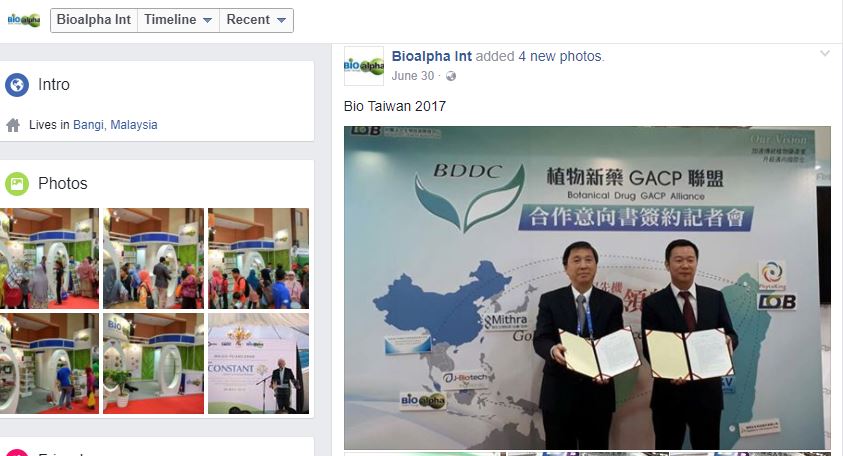Image resolution: width=843 pixels, height=456 pixels.
Task: Open the post options chevron
Action: coord(825,54)
